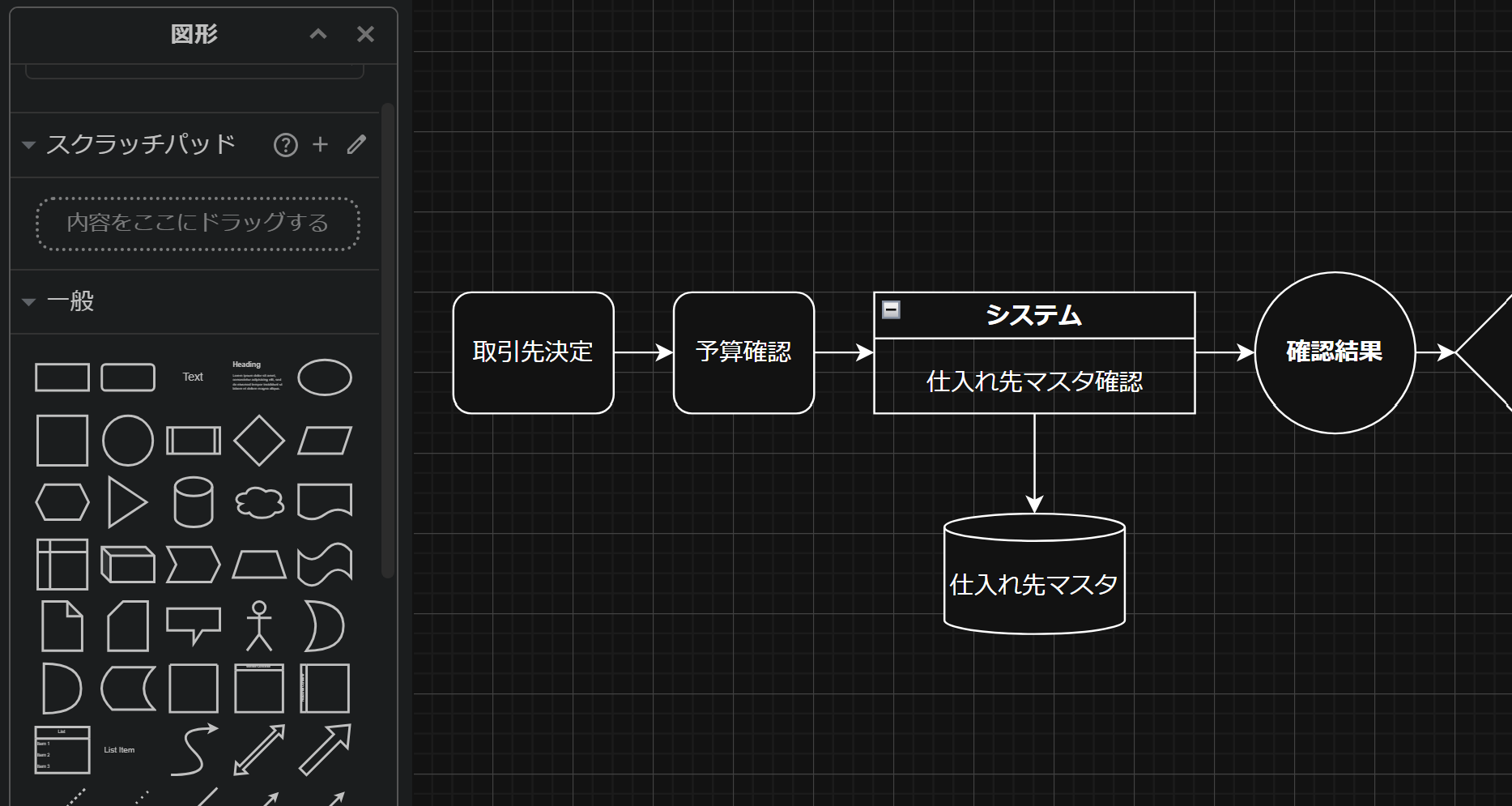
Task: Choose the Data Storage shape
Action: click(x=128, y=689)
